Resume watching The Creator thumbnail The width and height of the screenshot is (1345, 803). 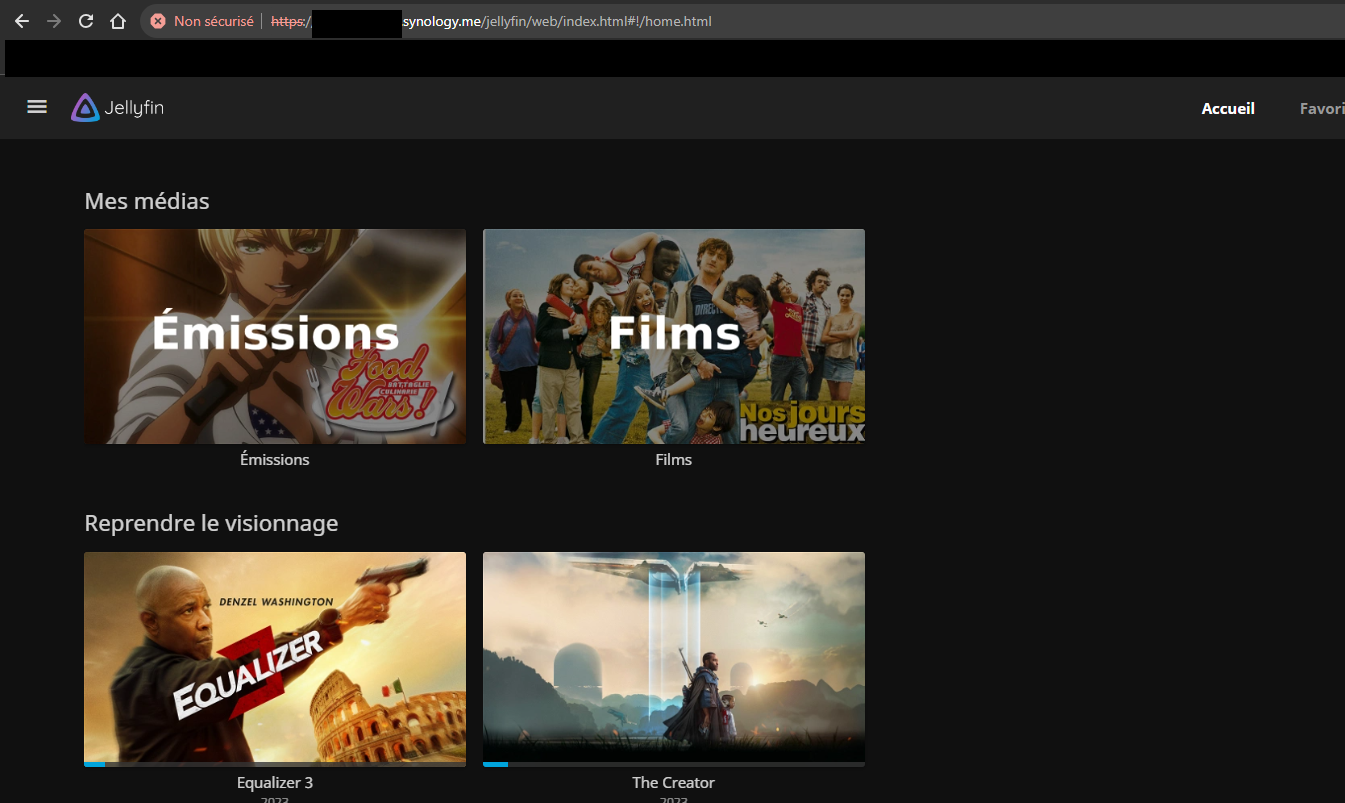coord(674,655)
